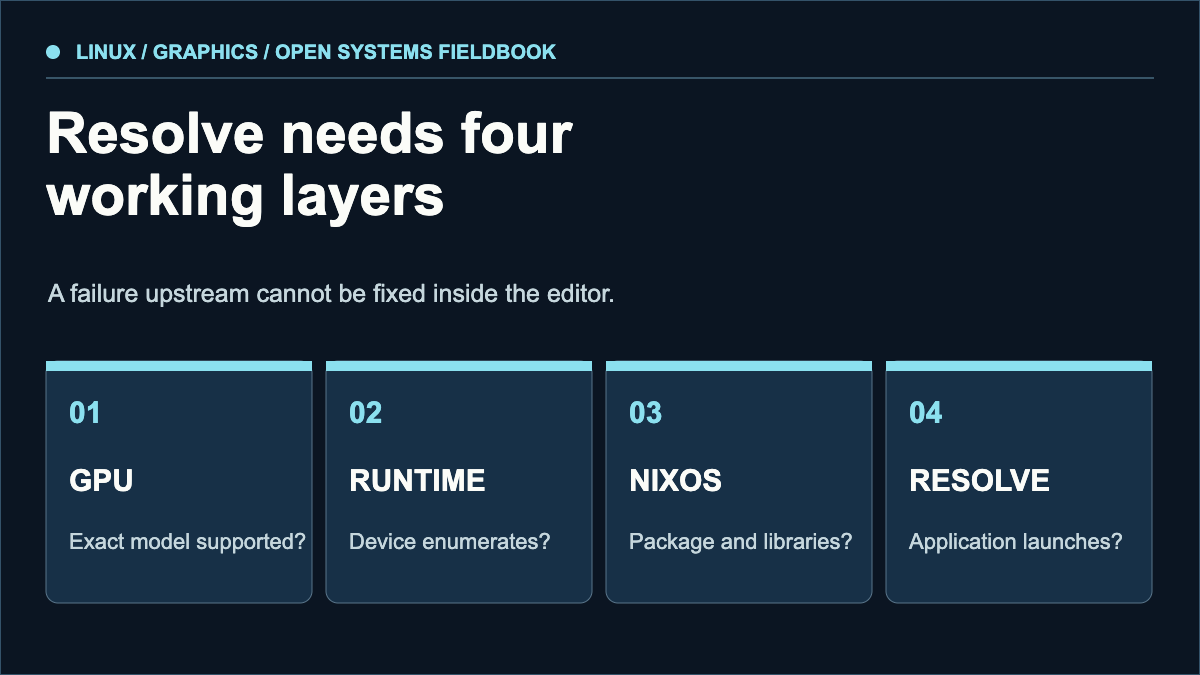Click the number '01' on the GPU card
The height and width of the screenshot is (675, 1200).
click(x=85, y=412)
